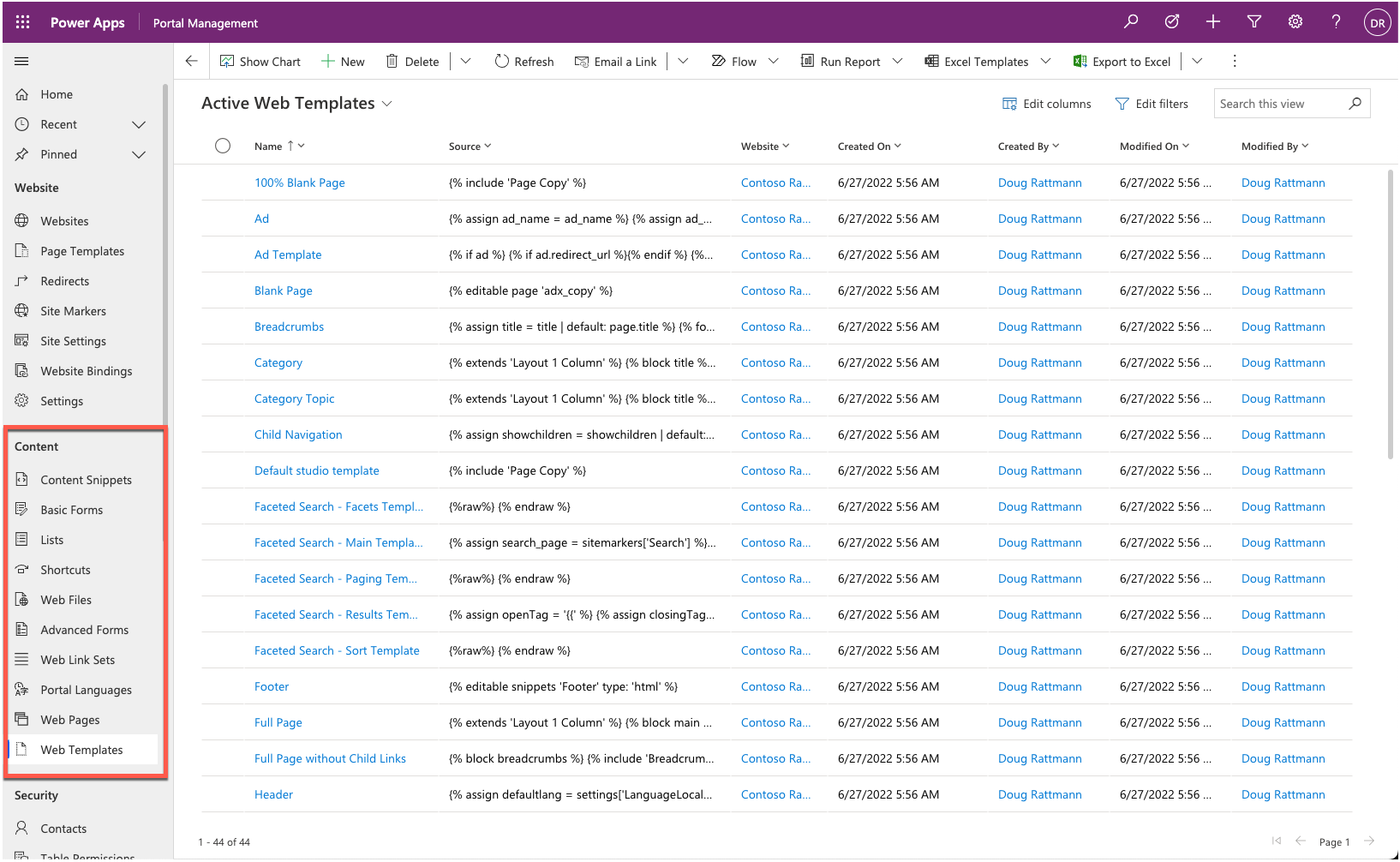This screenshot has width=1400, height=862.
Task: Click the Show Chart command
Action: (260, 62)
